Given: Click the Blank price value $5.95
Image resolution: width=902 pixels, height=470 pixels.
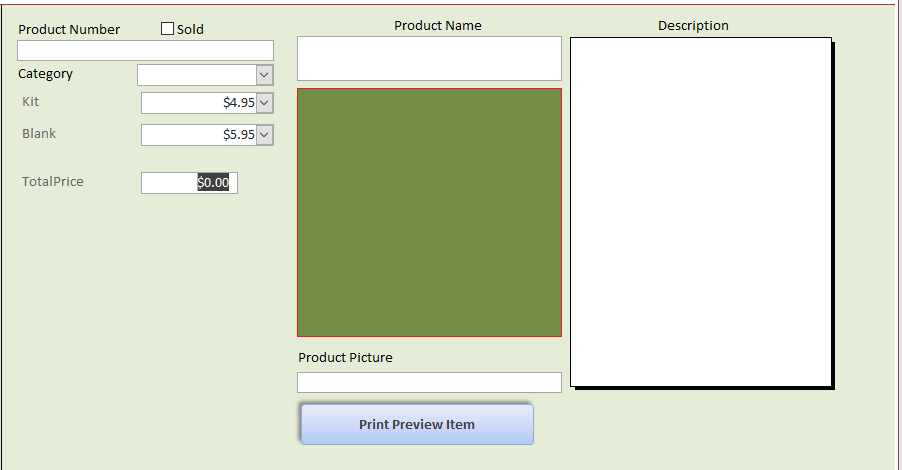Looking at the screenshot, I should tap(199, 135).
